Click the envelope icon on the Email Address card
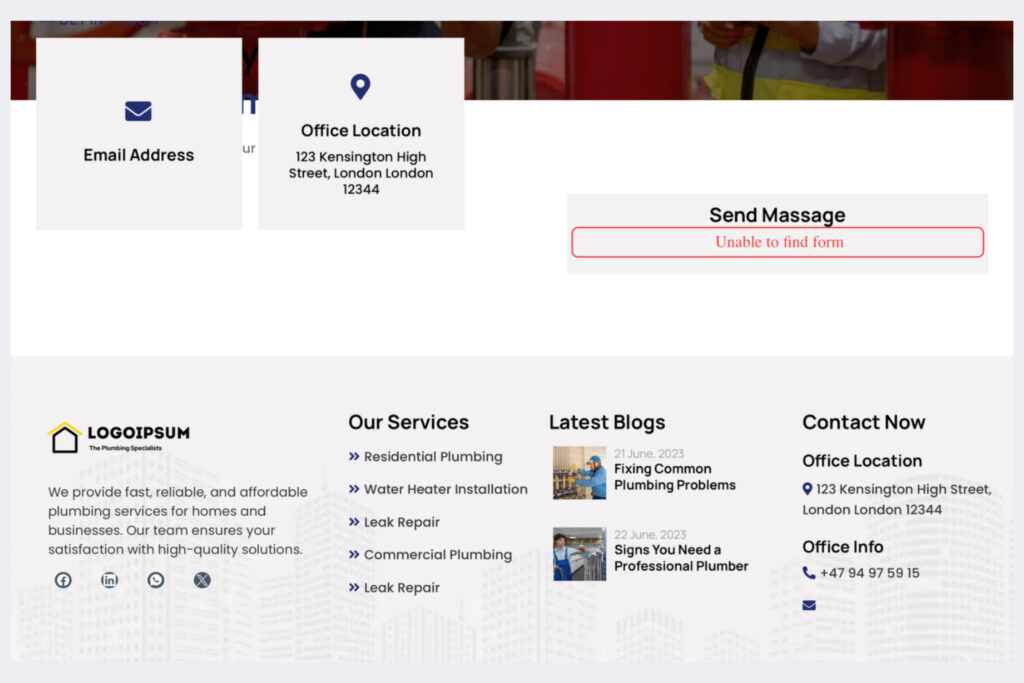This screenshot has height=683, width=1024. click(138, 112)
